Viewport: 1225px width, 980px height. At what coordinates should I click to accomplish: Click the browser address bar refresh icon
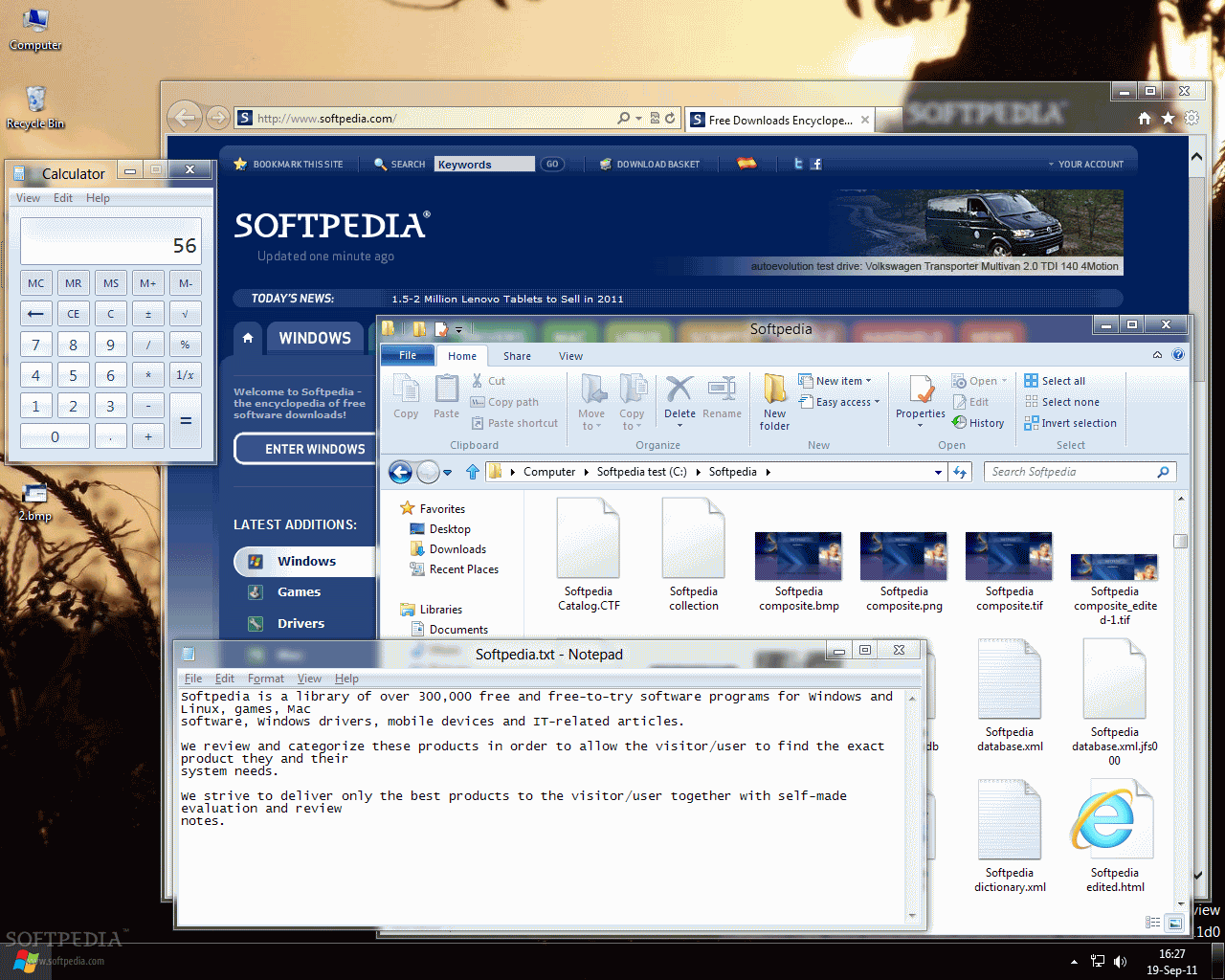coord(670,118)
